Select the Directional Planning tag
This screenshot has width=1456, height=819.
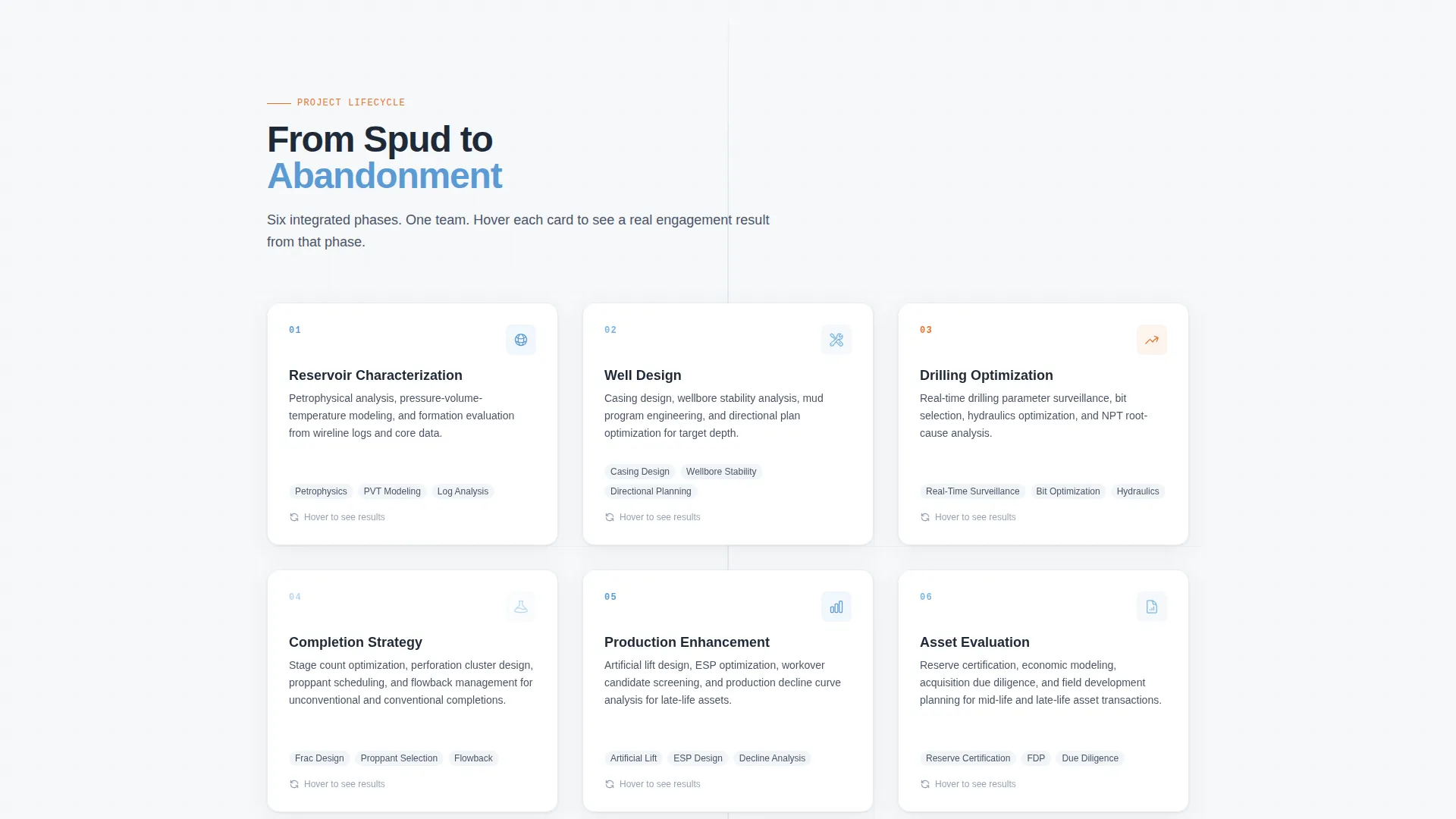(651, 491)
